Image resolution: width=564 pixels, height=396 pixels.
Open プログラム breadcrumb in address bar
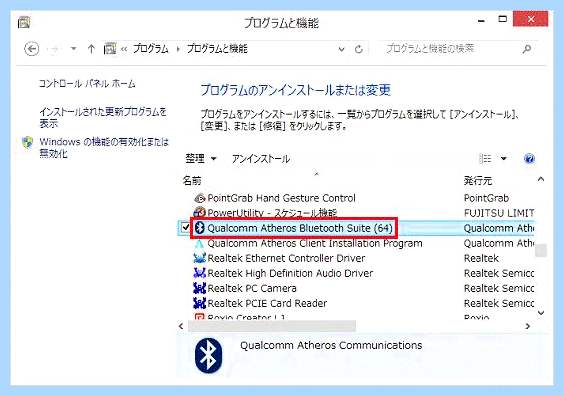coord(151,49)
